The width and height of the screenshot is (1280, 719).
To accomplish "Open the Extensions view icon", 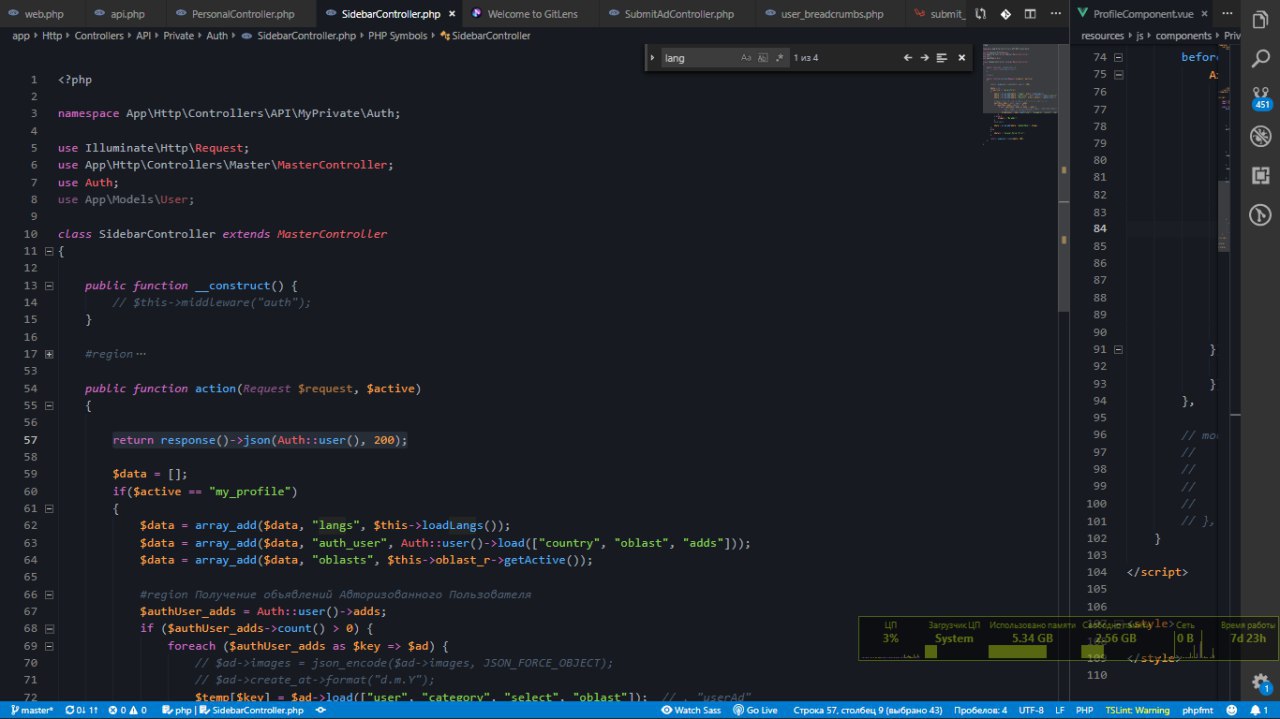I will (x=1260, y=176).
